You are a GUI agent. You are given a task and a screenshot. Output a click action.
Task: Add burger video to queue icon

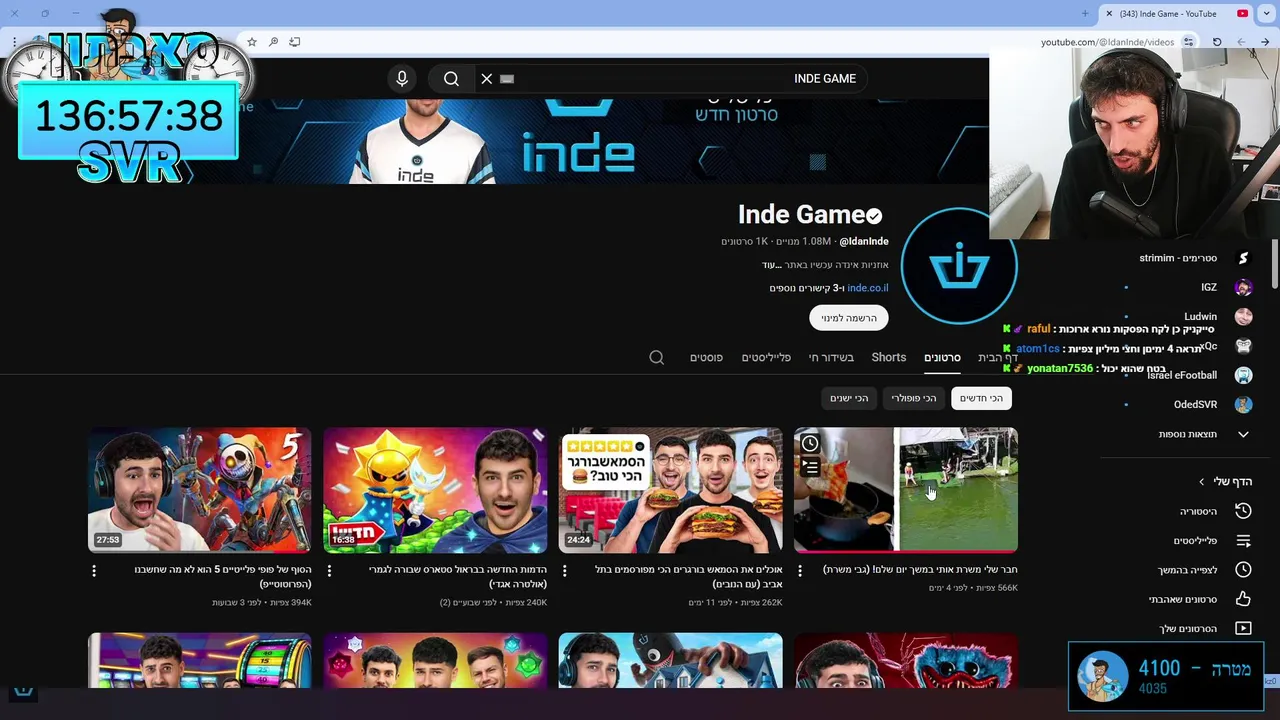[x=810, y=467]
